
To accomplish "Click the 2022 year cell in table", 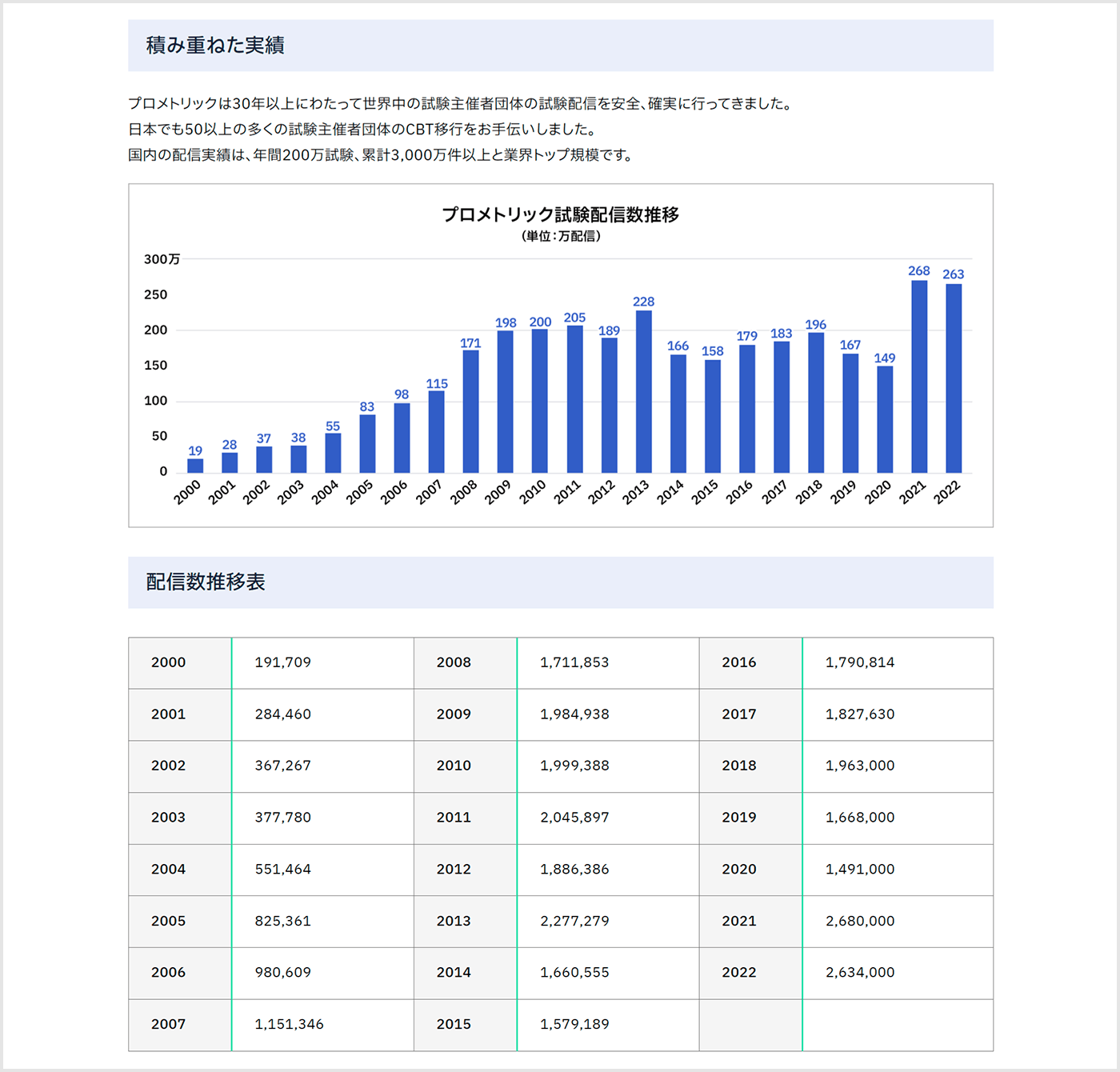I will (751, 973).
